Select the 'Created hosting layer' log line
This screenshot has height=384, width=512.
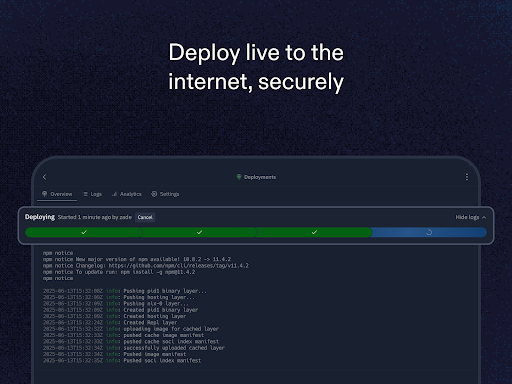114,316
